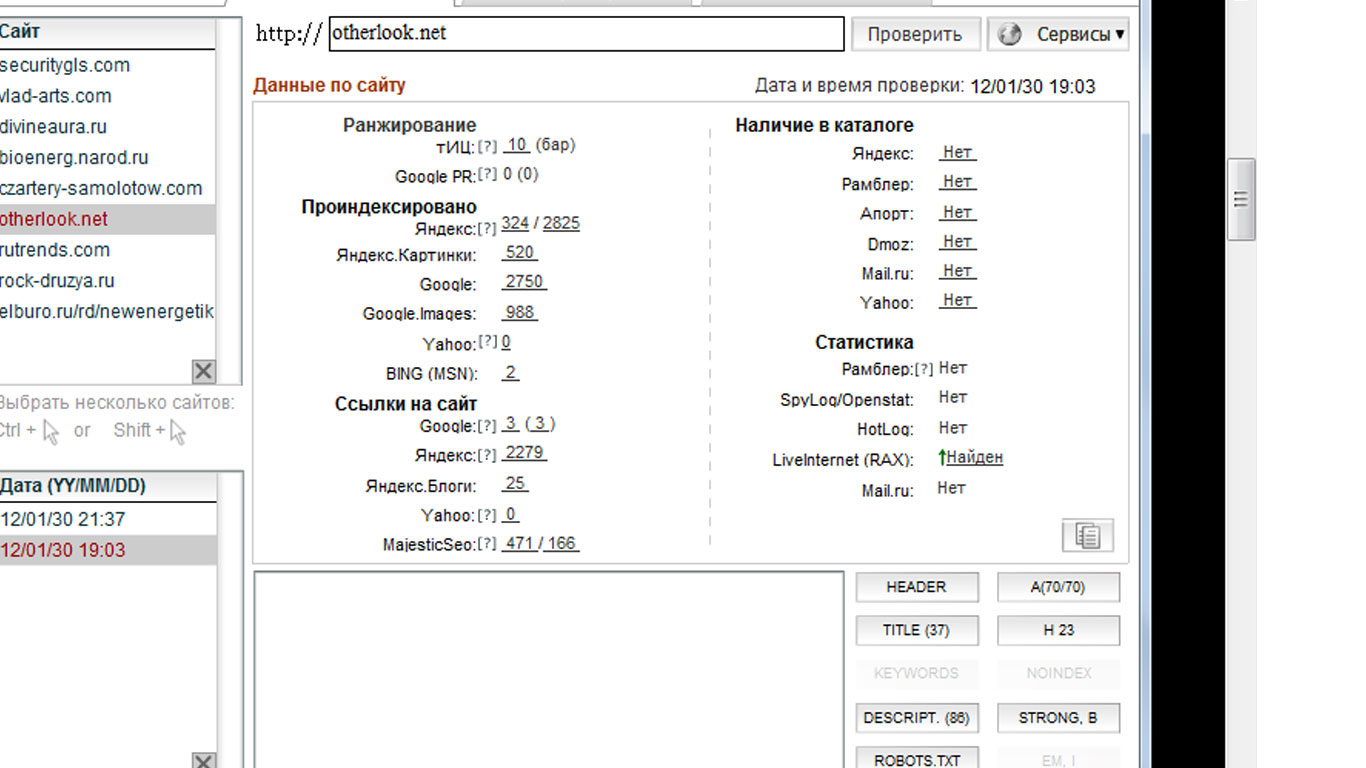
Task: Select divineaura.ru in the site list
Action: (107, 127)
